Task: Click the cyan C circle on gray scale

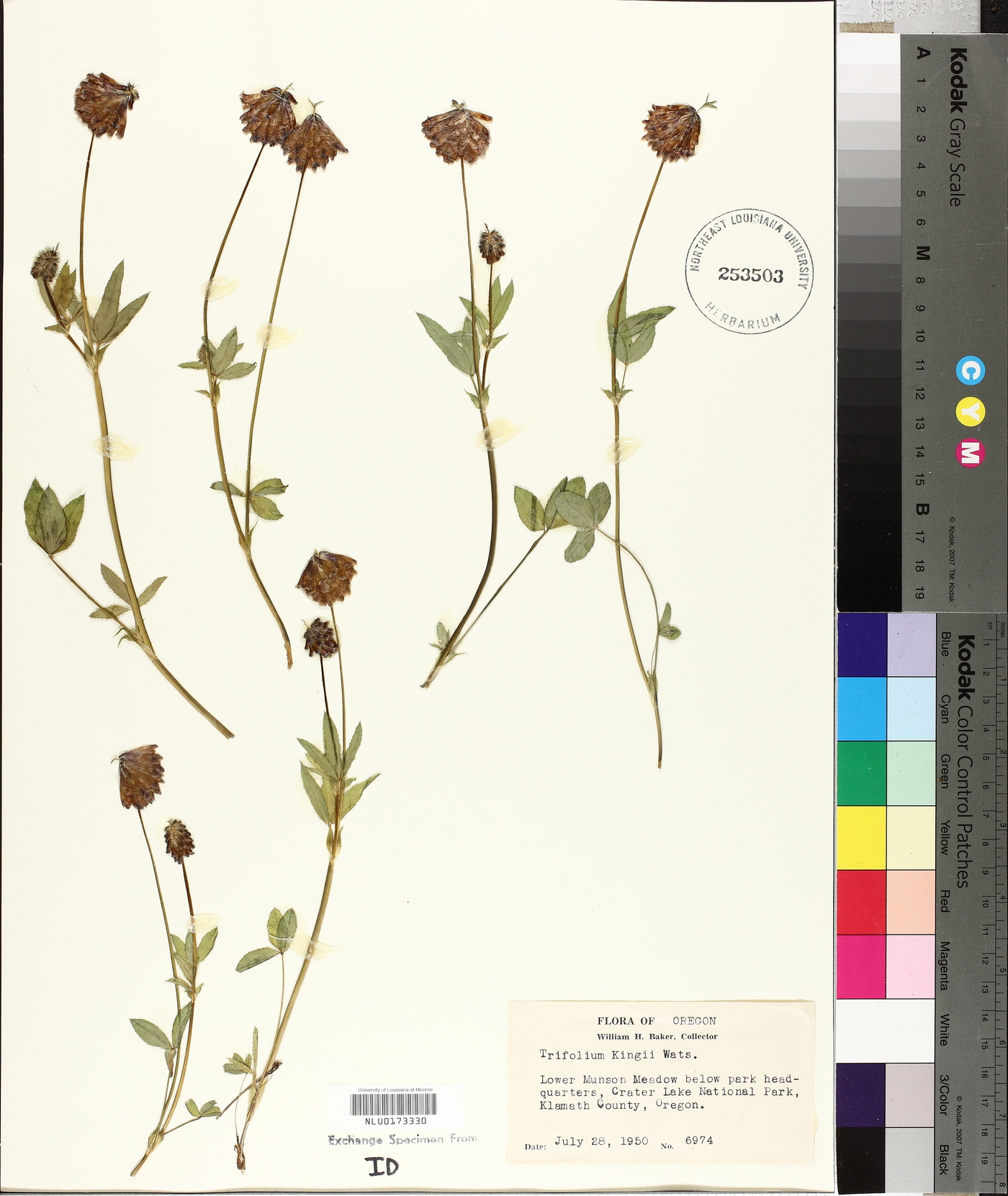Action: (970, 370)
